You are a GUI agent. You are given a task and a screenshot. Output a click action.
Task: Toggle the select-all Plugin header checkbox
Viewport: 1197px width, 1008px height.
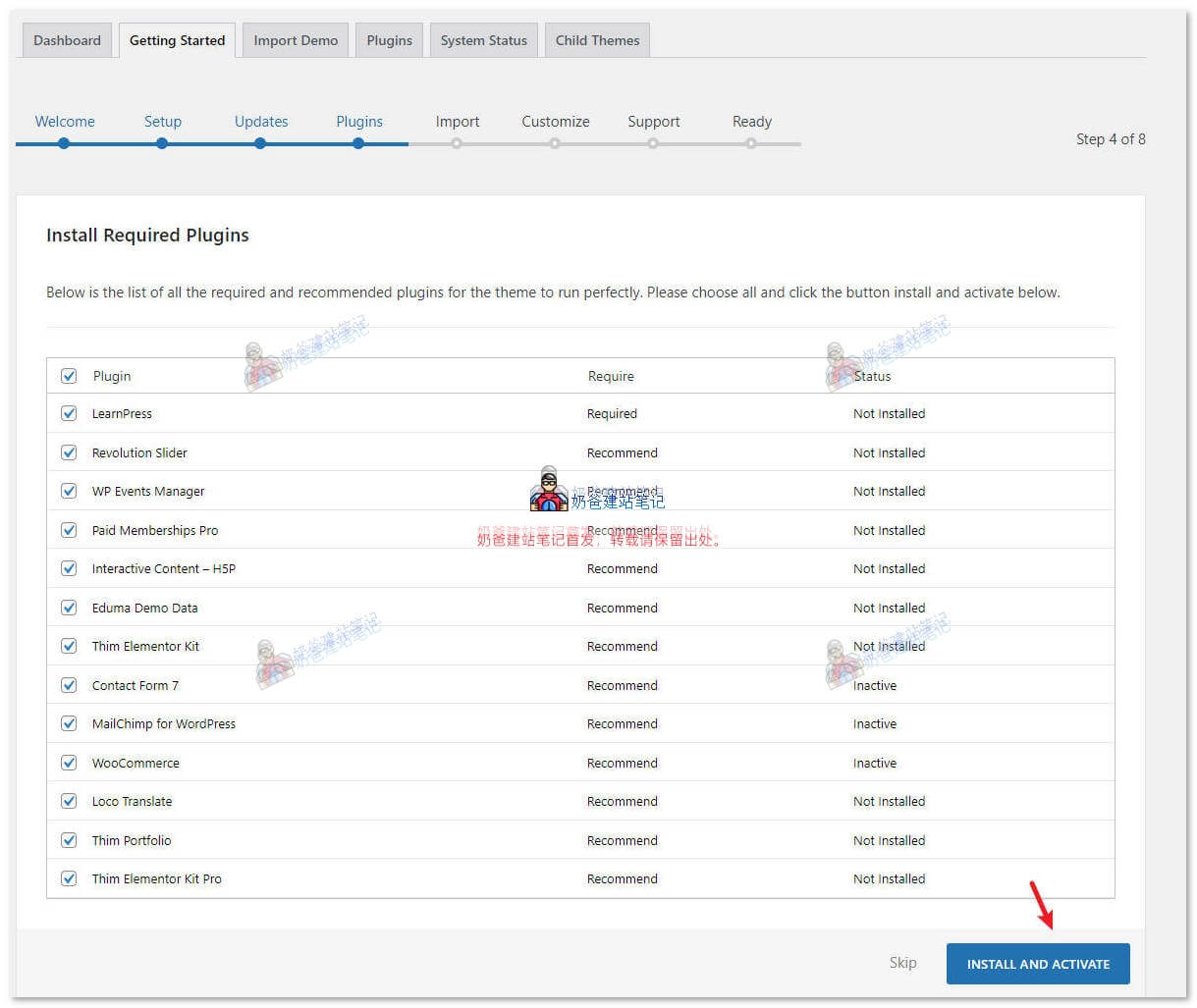[x=69, y=376]
